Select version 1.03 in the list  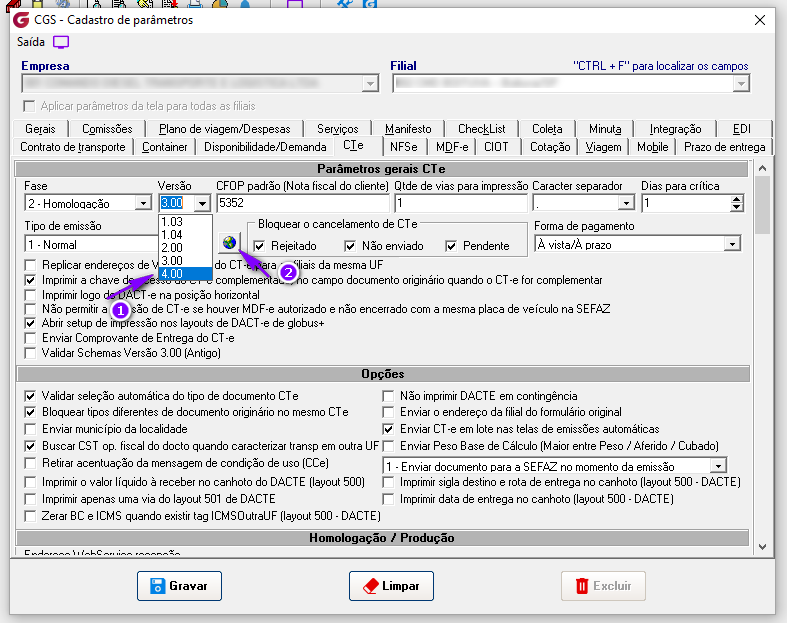(185, 222)
